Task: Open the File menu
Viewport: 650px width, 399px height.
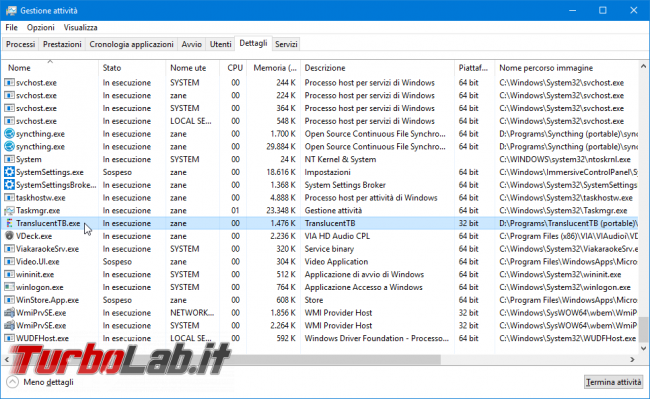Action: click(x=11, y=27)
